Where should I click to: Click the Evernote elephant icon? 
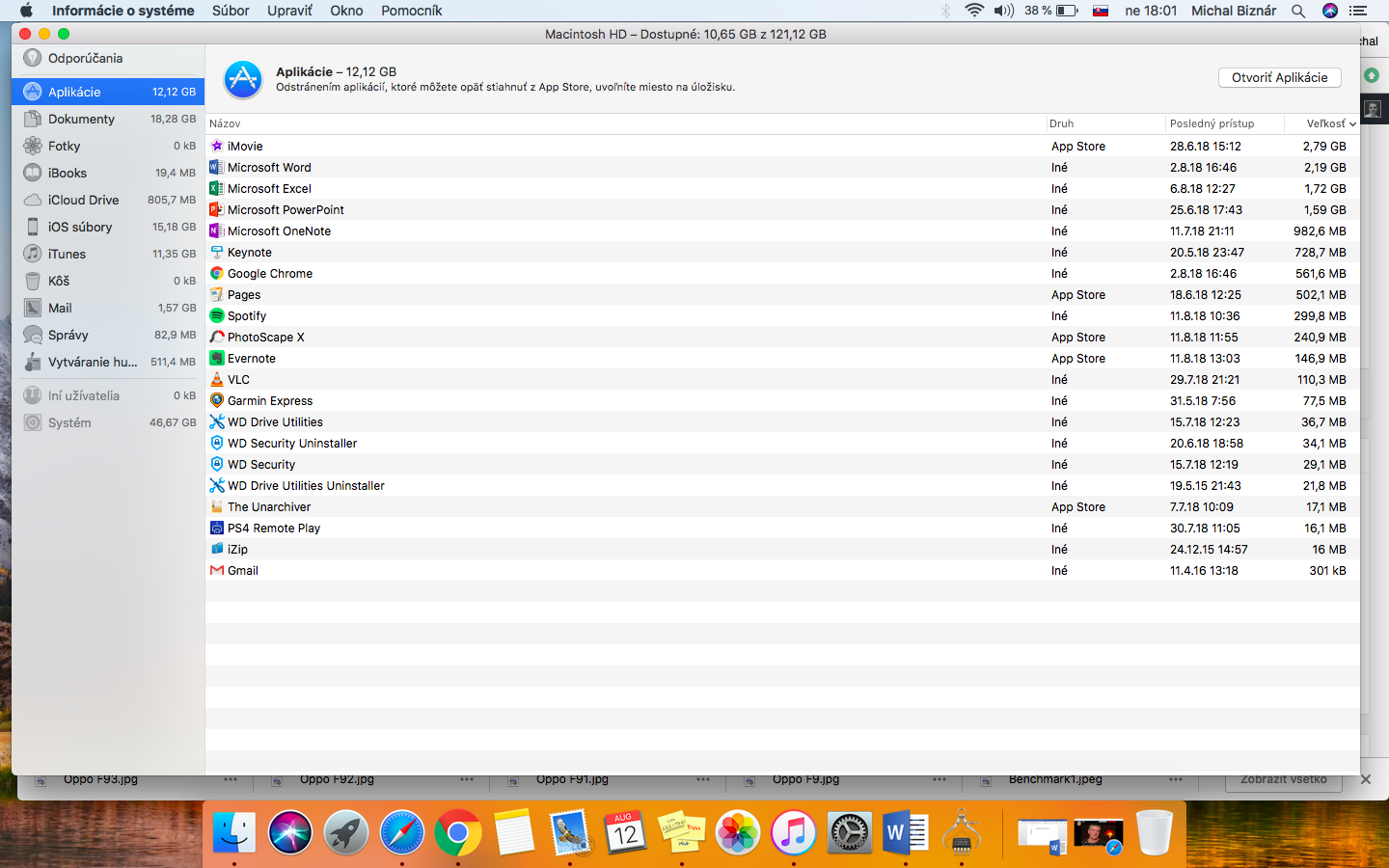(217, 358)
